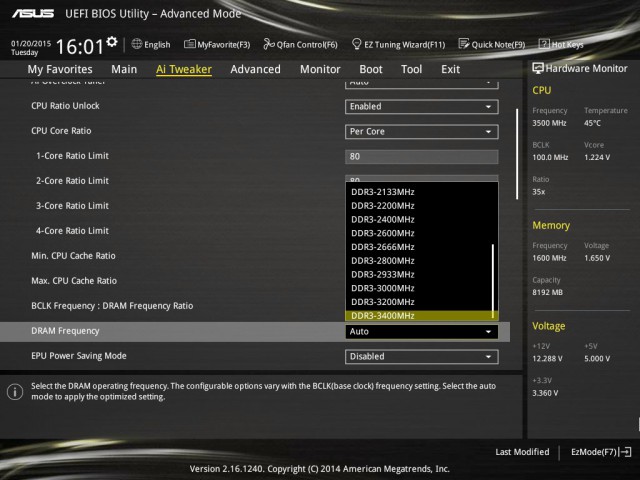This screenshot has height=480, width=640.
Task: Click the Hardware Monitor screen icon
Action: pyautogui.click(x=538, y=68)
